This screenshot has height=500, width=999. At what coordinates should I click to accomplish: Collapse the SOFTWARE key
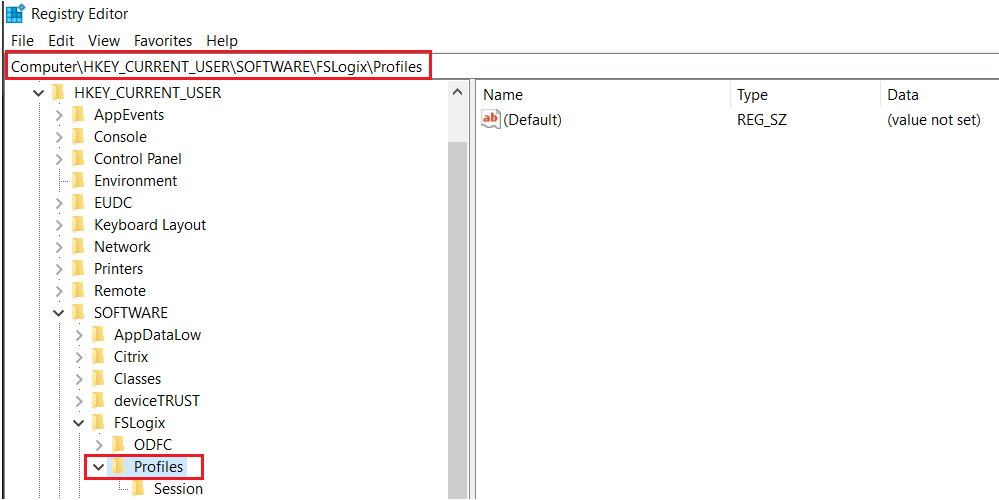59,313
